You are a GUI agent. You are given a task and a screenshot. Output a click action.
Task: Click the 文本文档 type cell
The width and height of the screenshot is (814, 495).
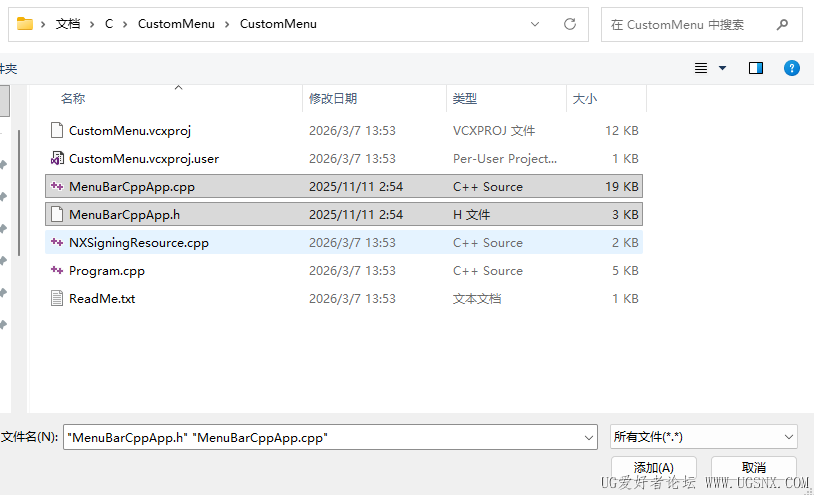477,299
